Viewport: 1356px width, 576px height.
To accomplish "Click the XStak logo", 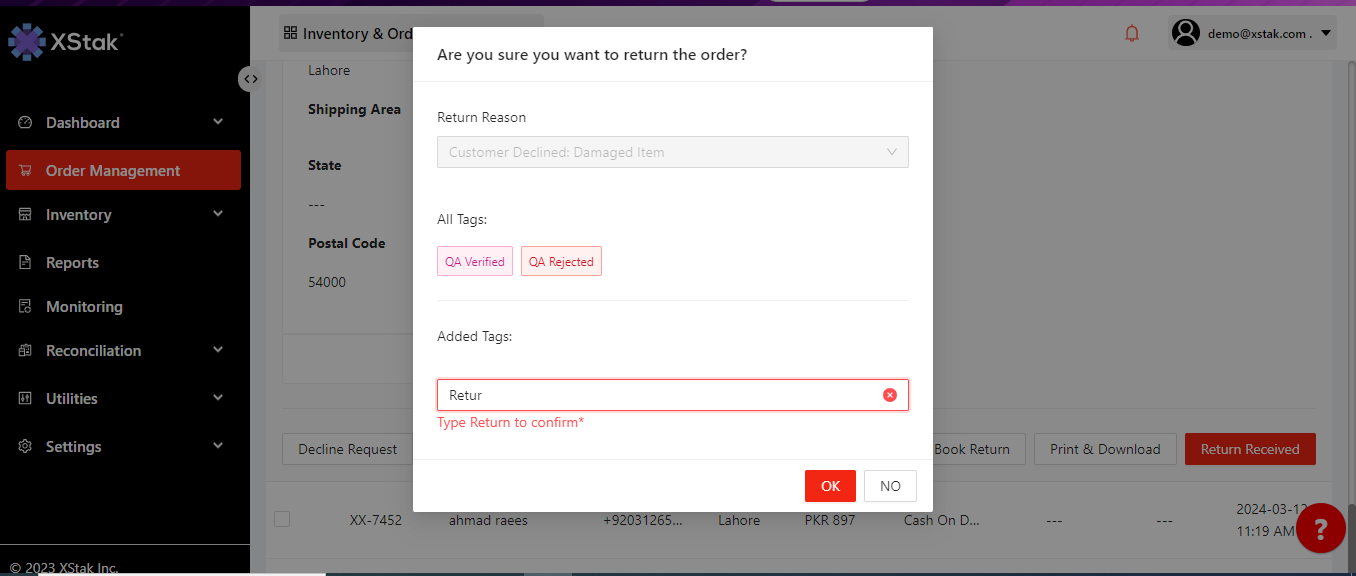I will [x=66, y=42].
